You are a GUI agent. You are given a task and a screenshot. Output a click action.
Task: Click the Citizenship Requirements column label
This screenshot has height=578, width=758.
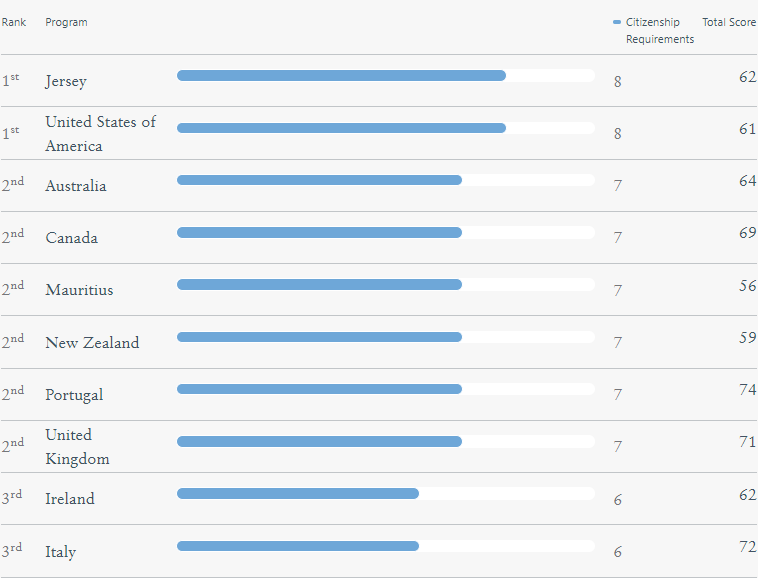659,31
